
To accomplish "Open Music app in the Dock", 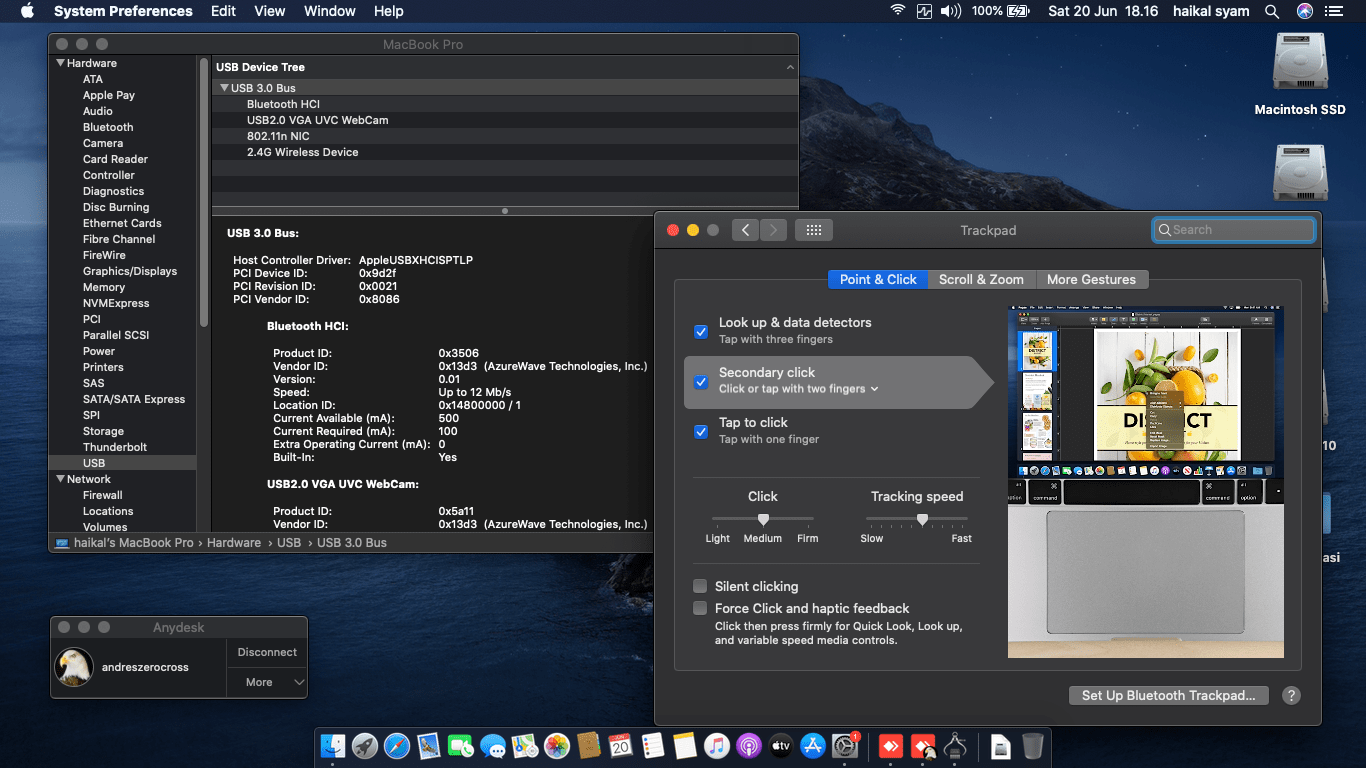I will [717, 745].
